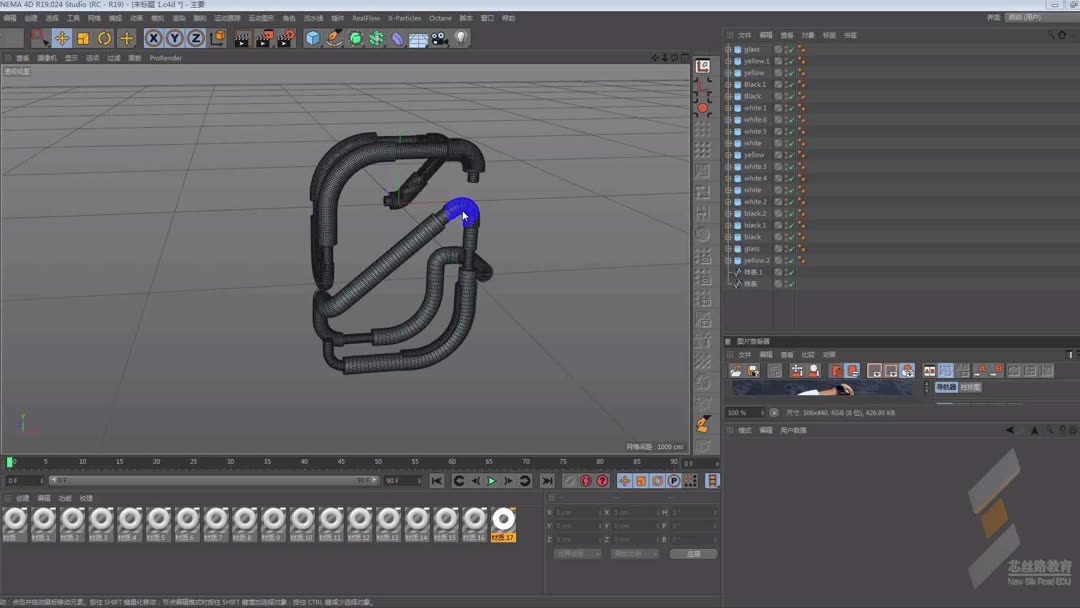This screenshot has width=1080, height=608.
Task: Expand the white.3 object tree
Action: [729, 166]
